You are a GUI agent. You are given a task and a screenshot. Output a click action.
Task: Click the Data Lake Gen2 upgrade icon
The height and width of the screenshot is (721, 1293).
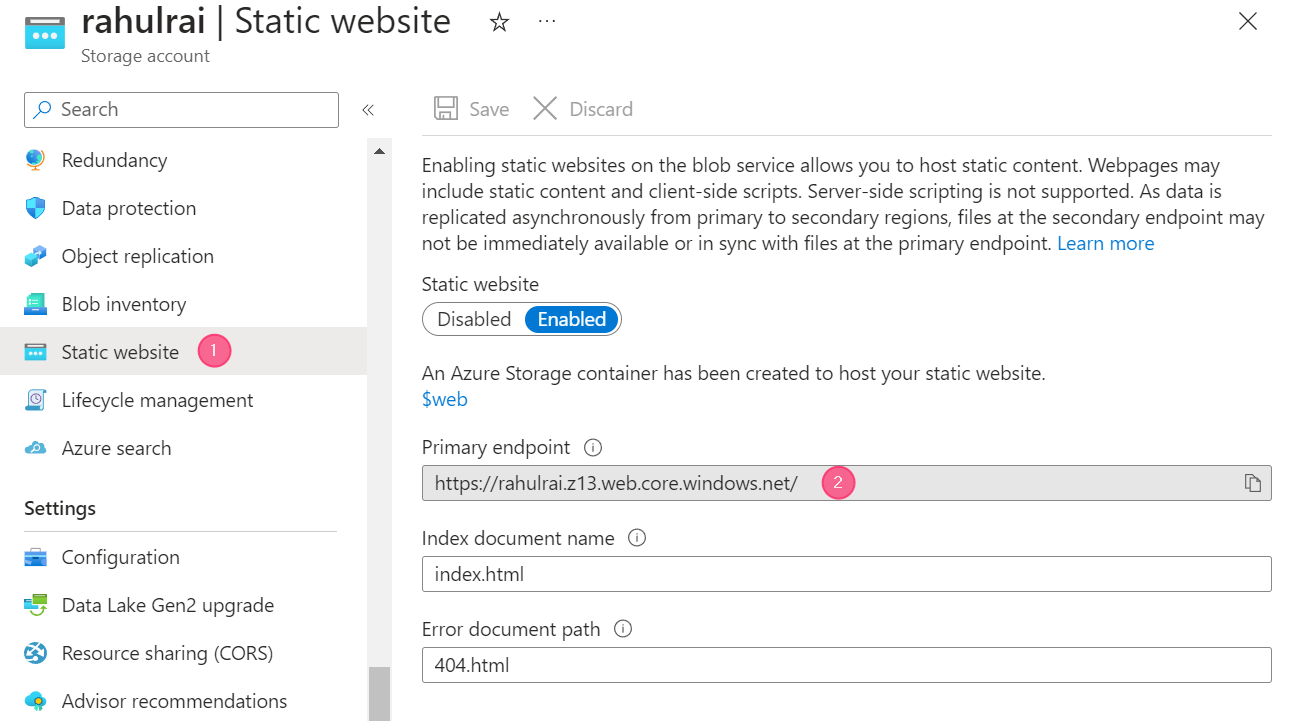(36, 605)
